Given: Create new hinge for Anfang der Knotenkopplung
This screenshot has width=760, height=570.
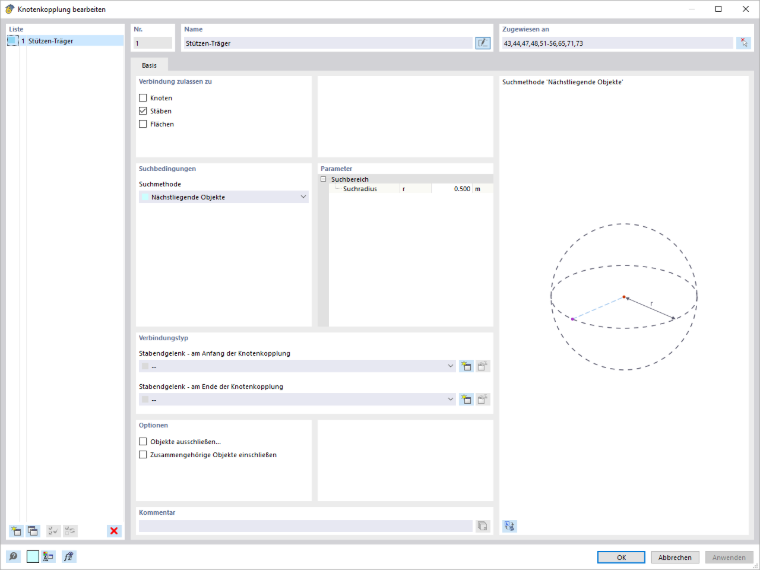Looking at the screenshot, I should 466,366.
